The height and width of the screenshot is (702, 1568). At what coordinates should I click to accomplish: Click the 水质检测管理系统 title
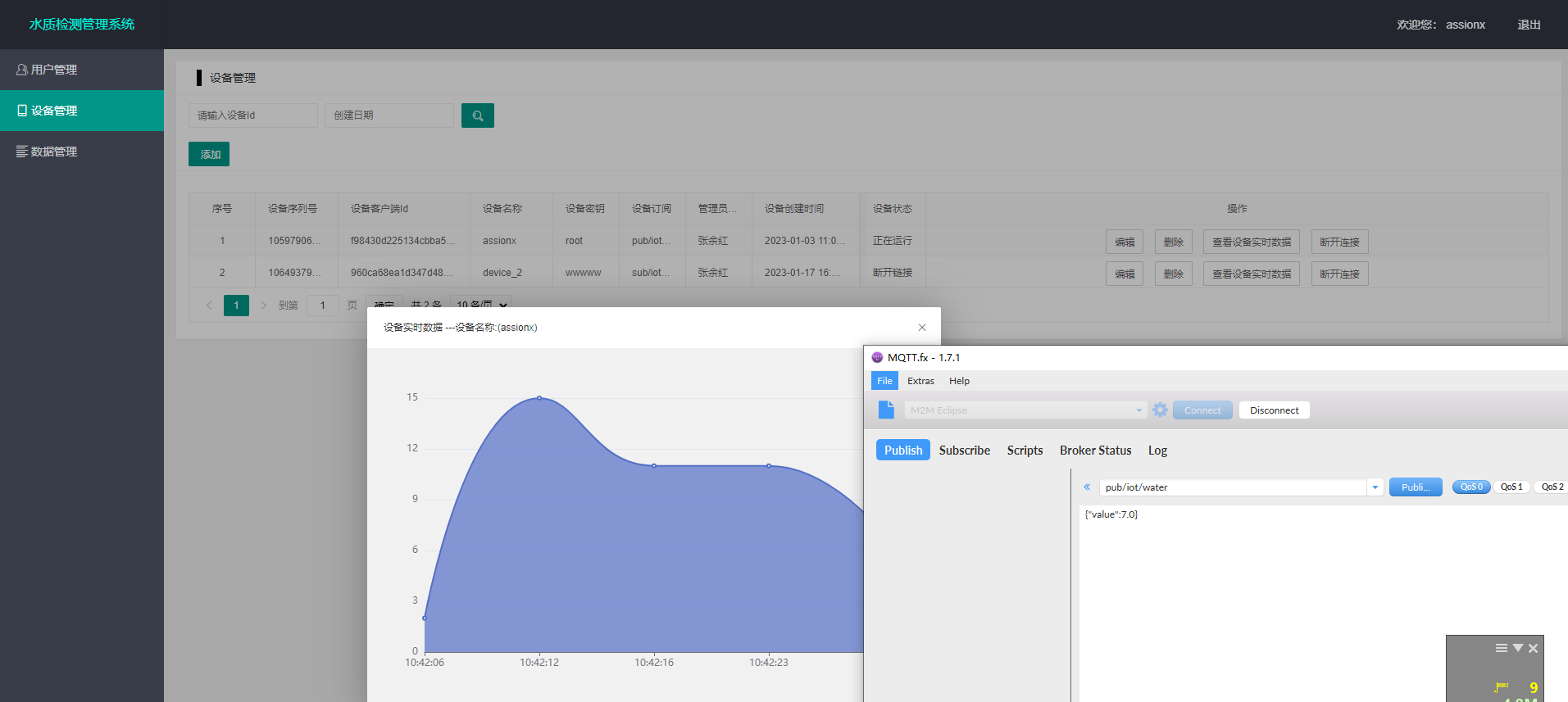point(82,25)
